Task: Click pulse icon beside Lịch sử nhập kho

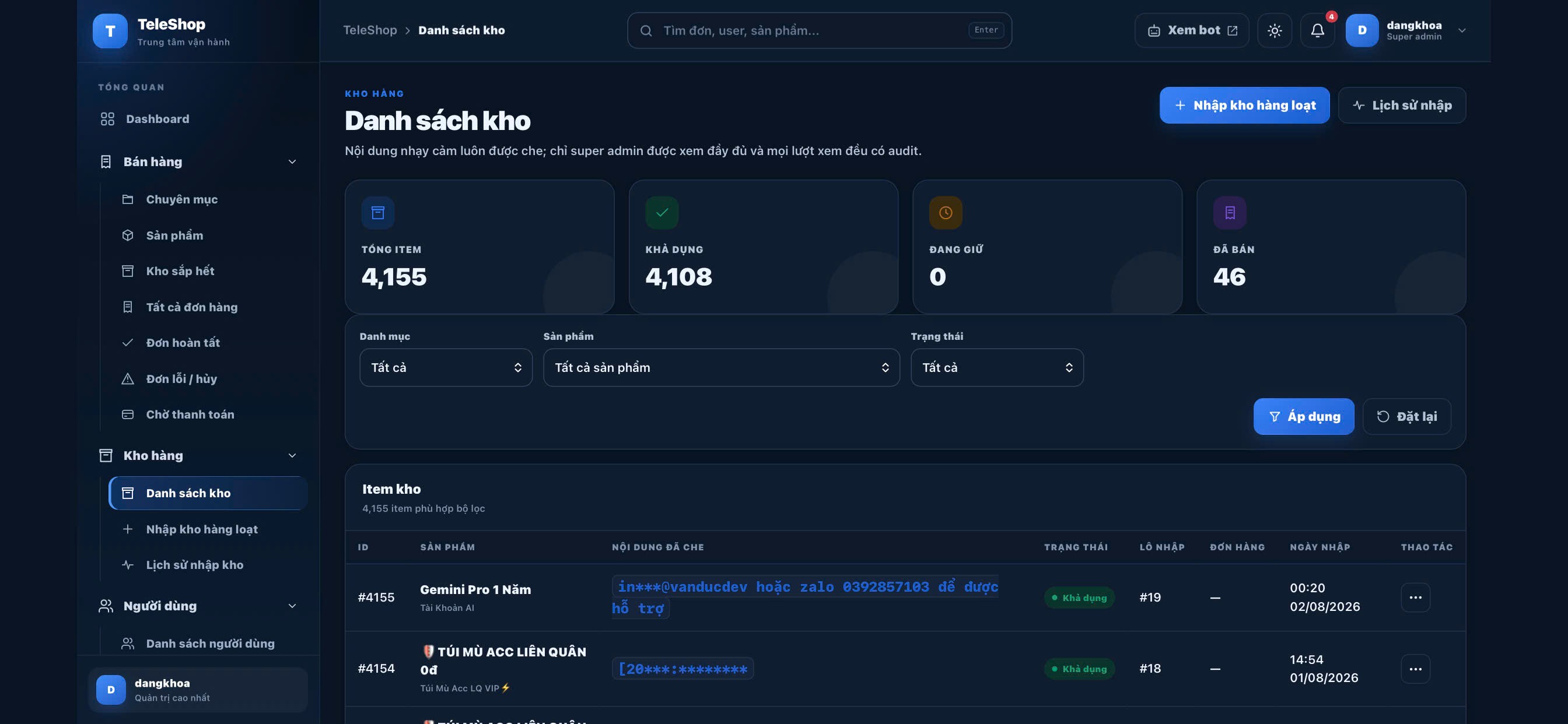Action: click(127, 565)
